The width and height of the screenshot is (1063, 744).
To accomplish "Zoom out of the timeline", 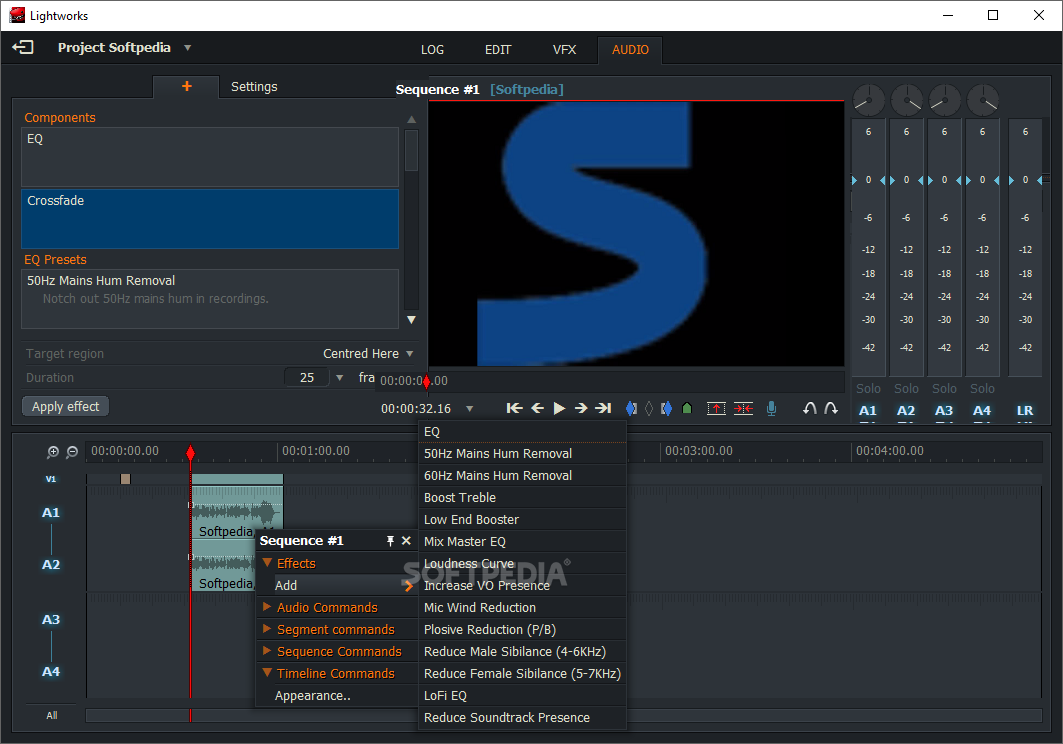I will coord(72,452).
